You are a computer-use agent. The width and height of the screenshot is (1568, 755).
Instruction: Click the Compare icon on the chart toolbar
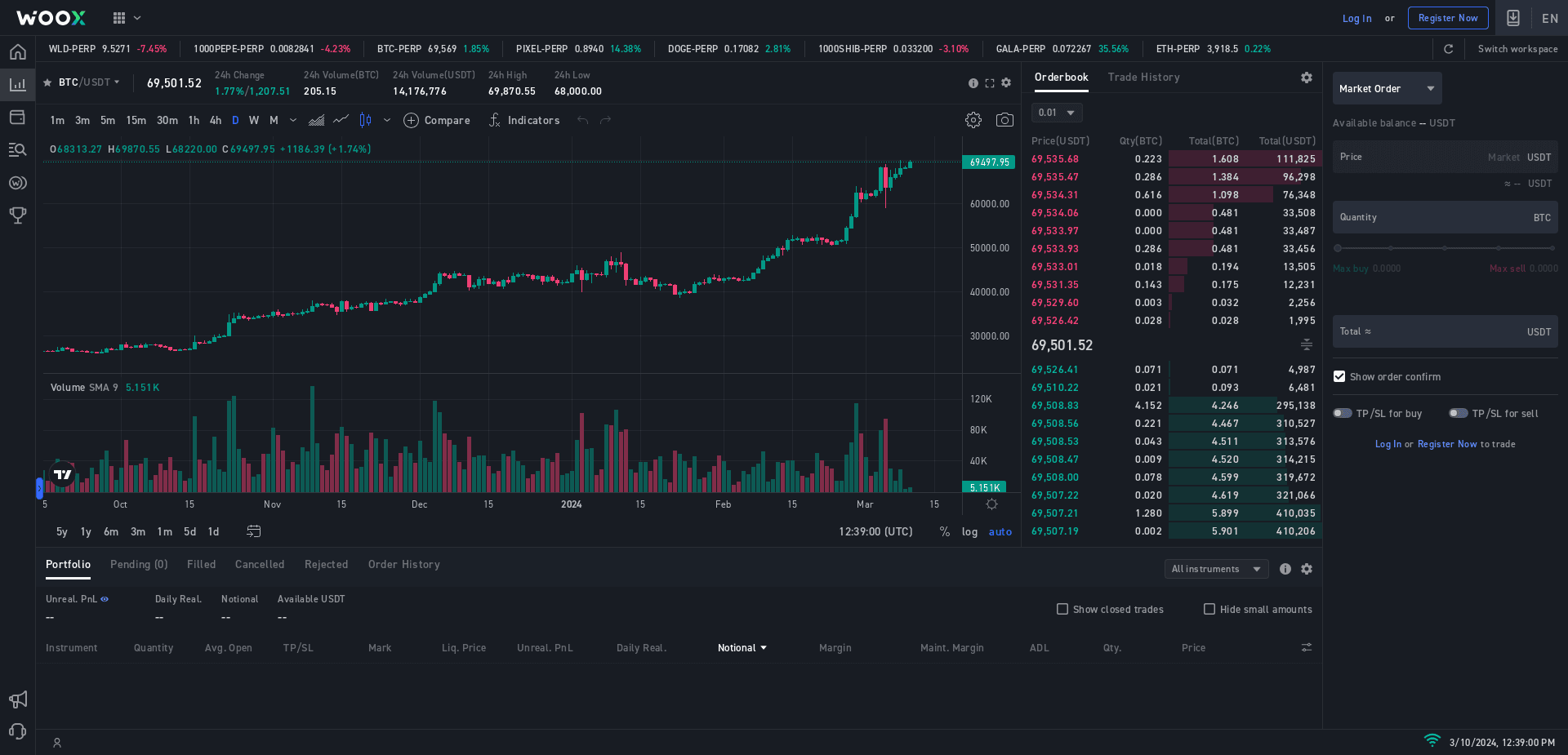click(411, 120)
